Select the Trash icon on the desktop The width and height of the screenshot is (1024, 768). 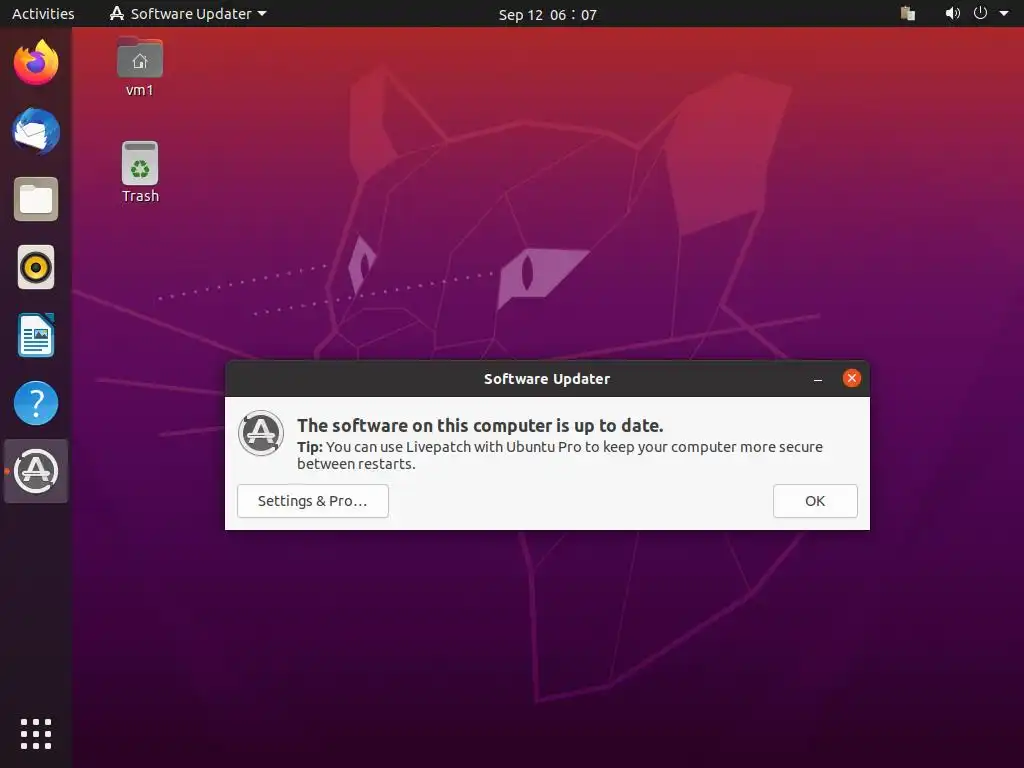click(140, 172)
